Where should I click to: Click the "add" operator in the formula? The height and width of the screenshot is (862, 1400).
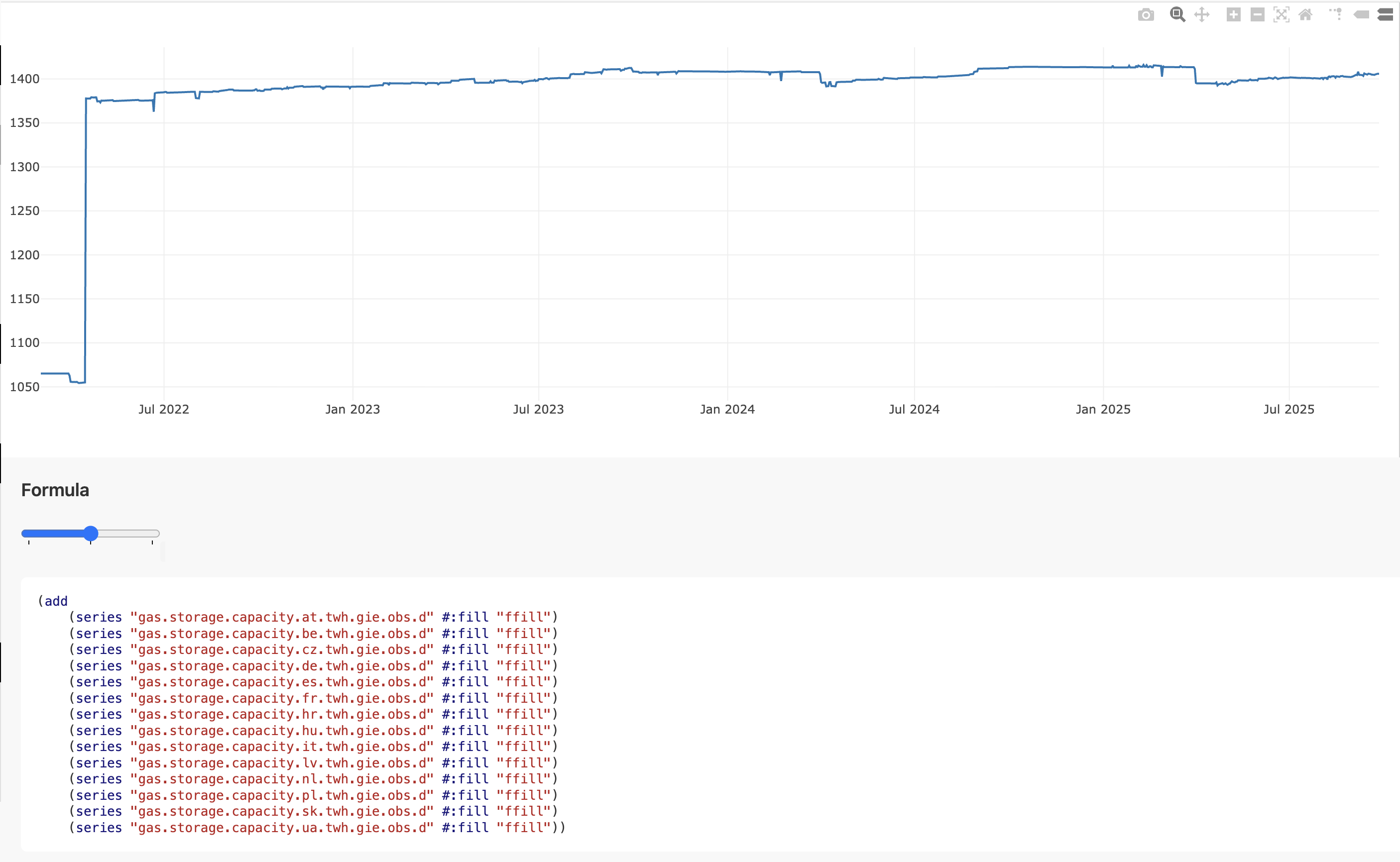56,601
